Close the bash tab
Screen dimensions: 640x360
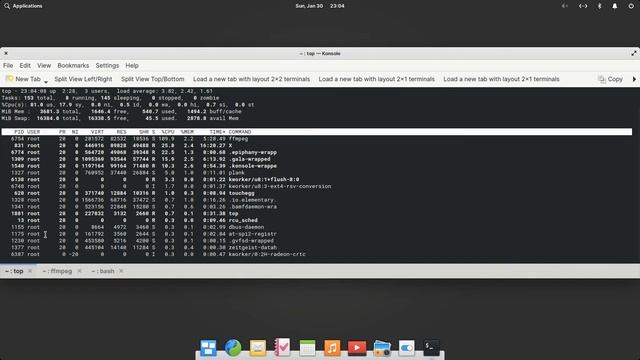coord(121,271)
